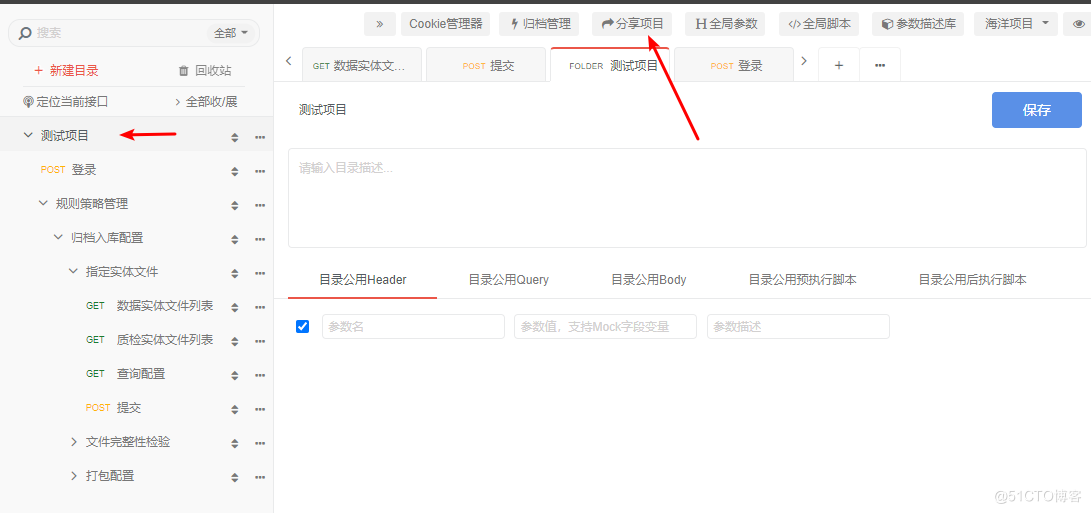
Task: Click the 分享项目 share button
Action: pyautogui.click(x=632, y=24)
